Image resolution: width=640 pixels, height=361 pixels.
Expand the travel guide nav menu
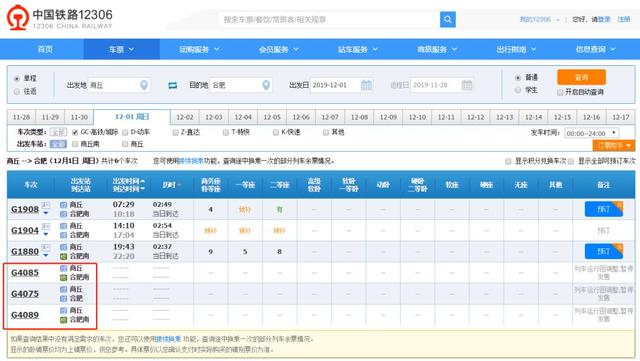coord(516,49)
